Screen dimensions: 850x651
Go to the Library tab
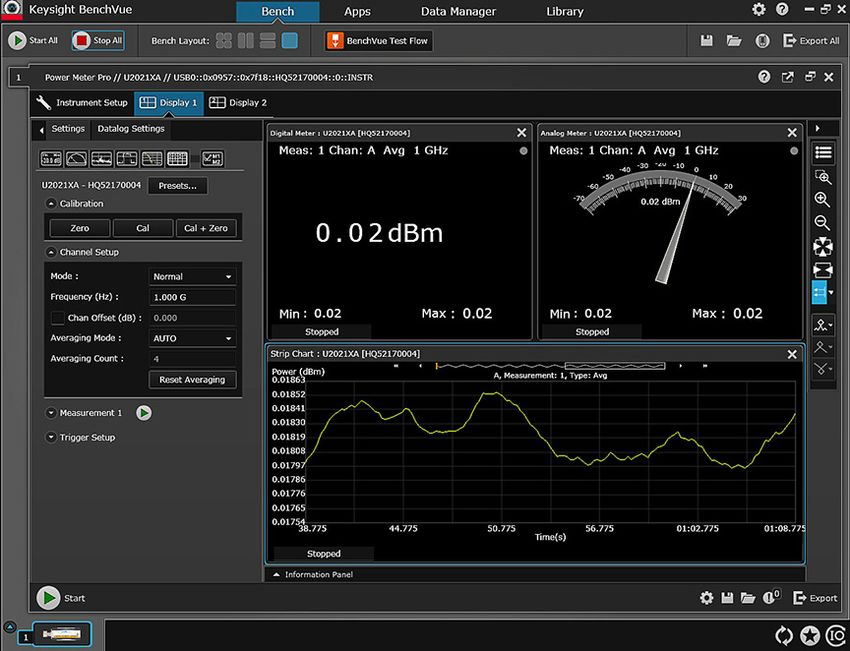[x=565, y=11]
